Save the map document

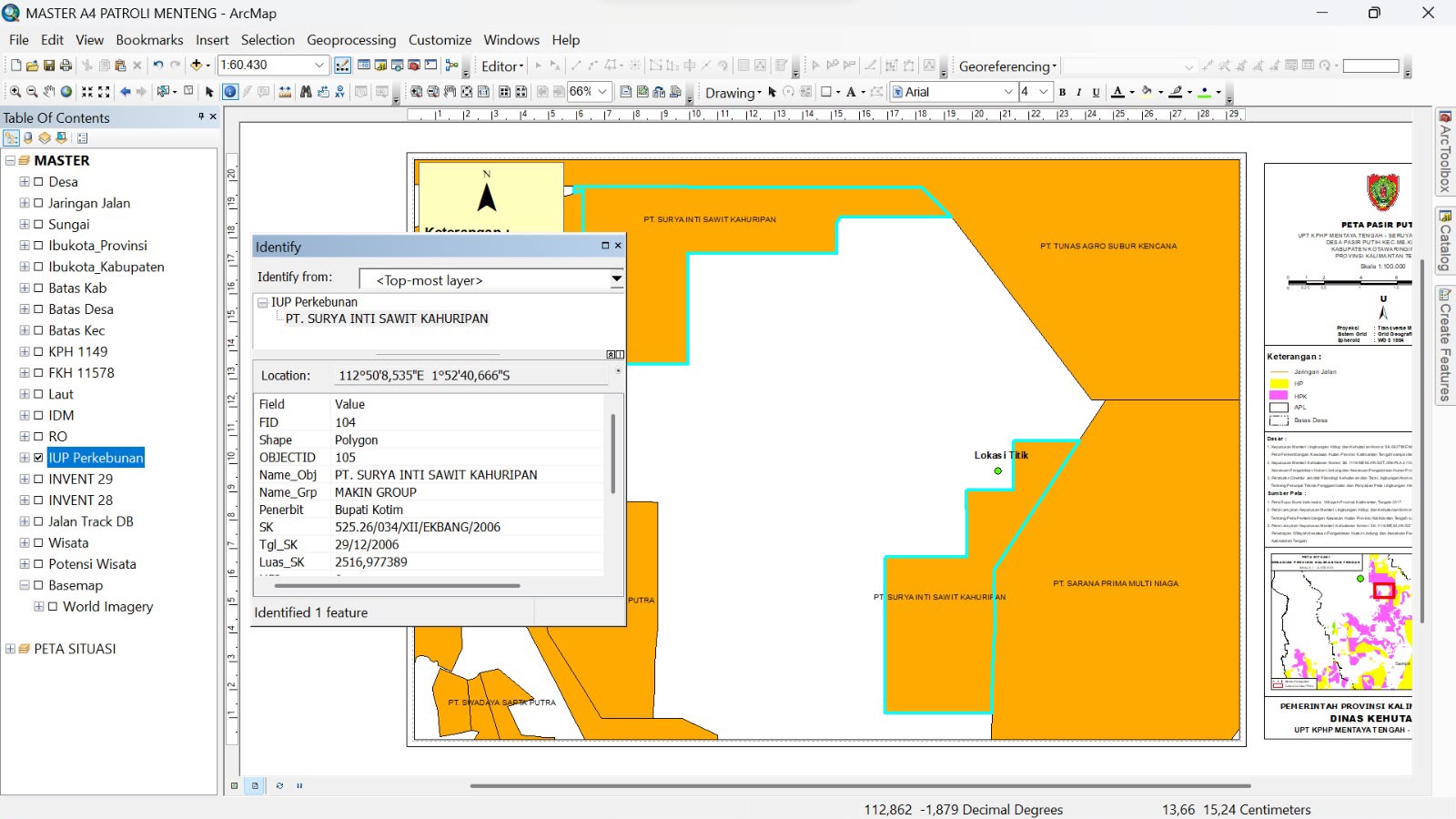49,66
